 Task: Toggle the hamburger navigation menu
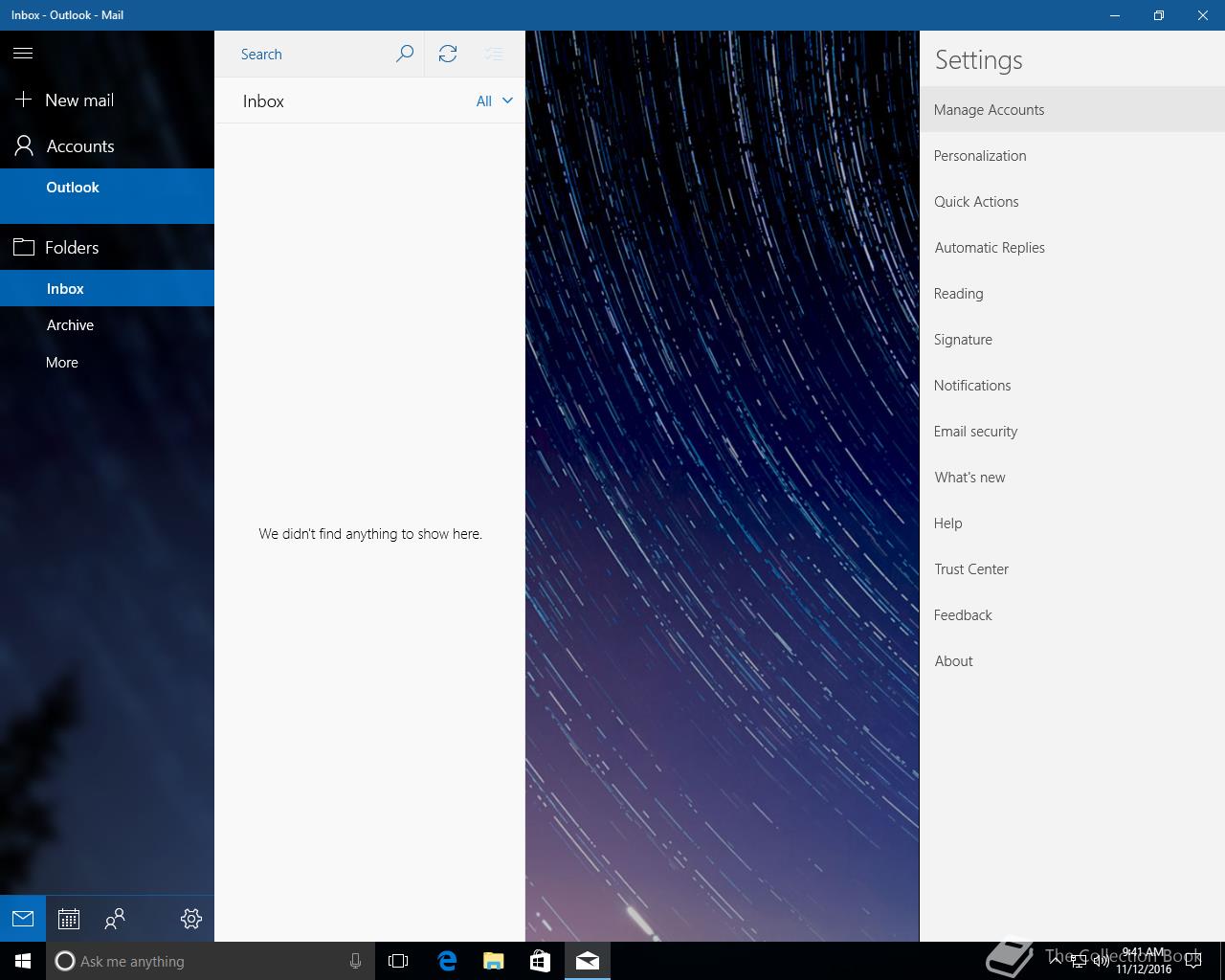(23, 54)
